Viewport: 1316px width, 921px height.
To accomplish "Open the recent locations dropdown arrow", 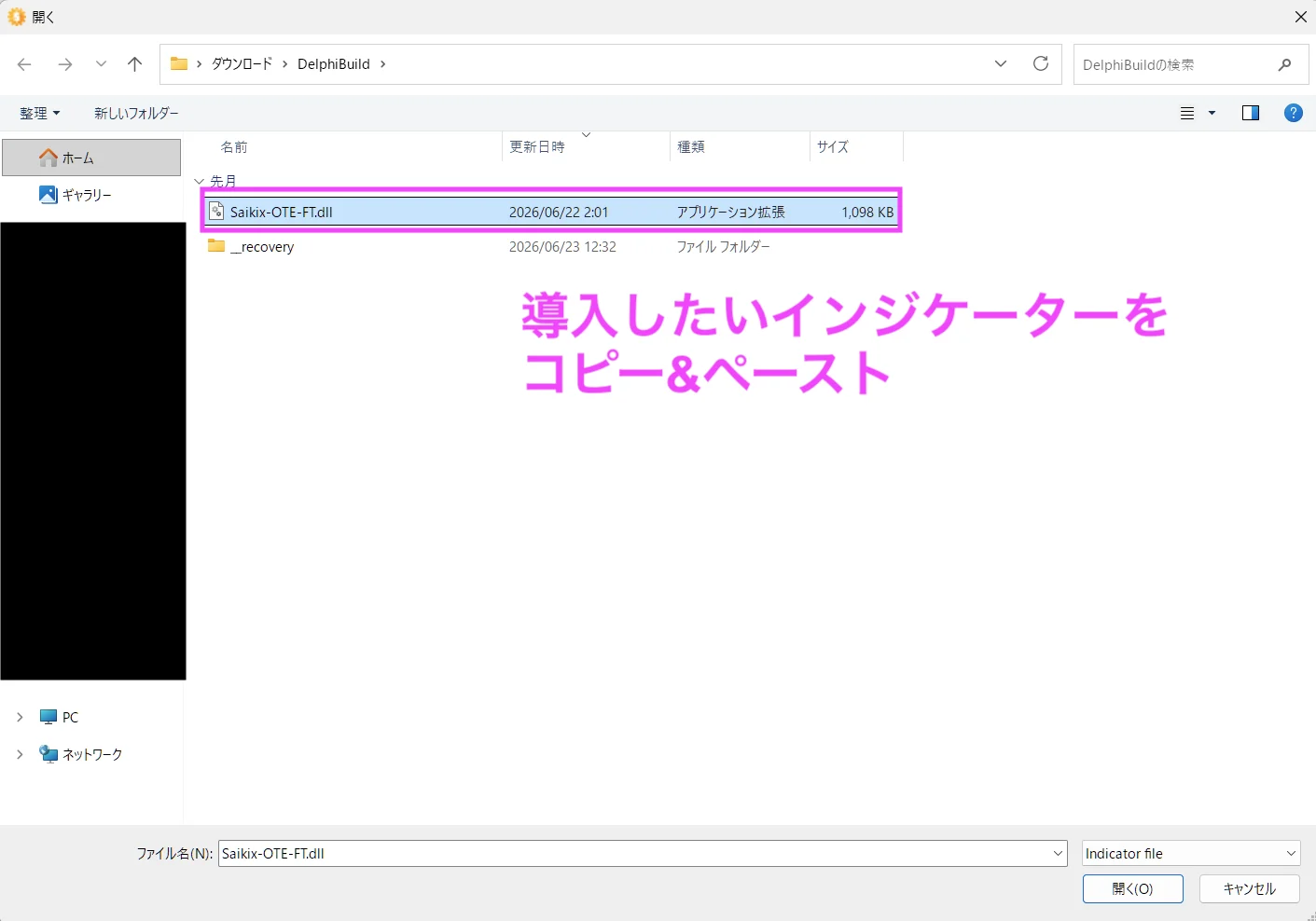I will tap(101, 64).
